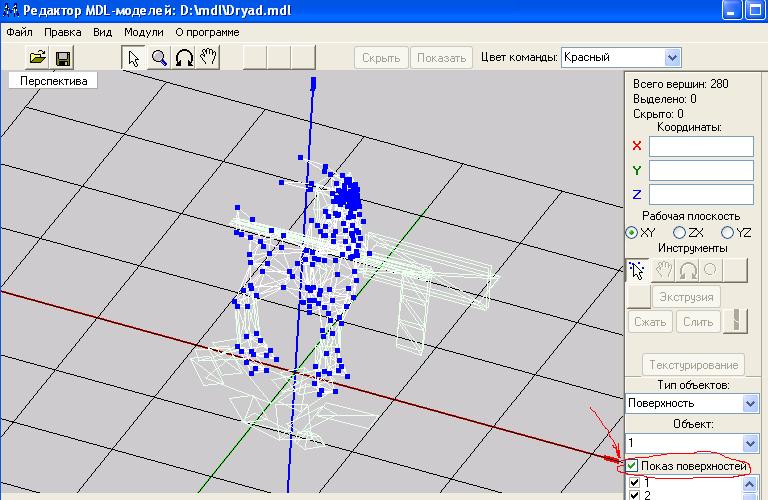The image size is (768, 500).
Task: Click the Выделено: 0 text
Action: [x=664, y=99]
